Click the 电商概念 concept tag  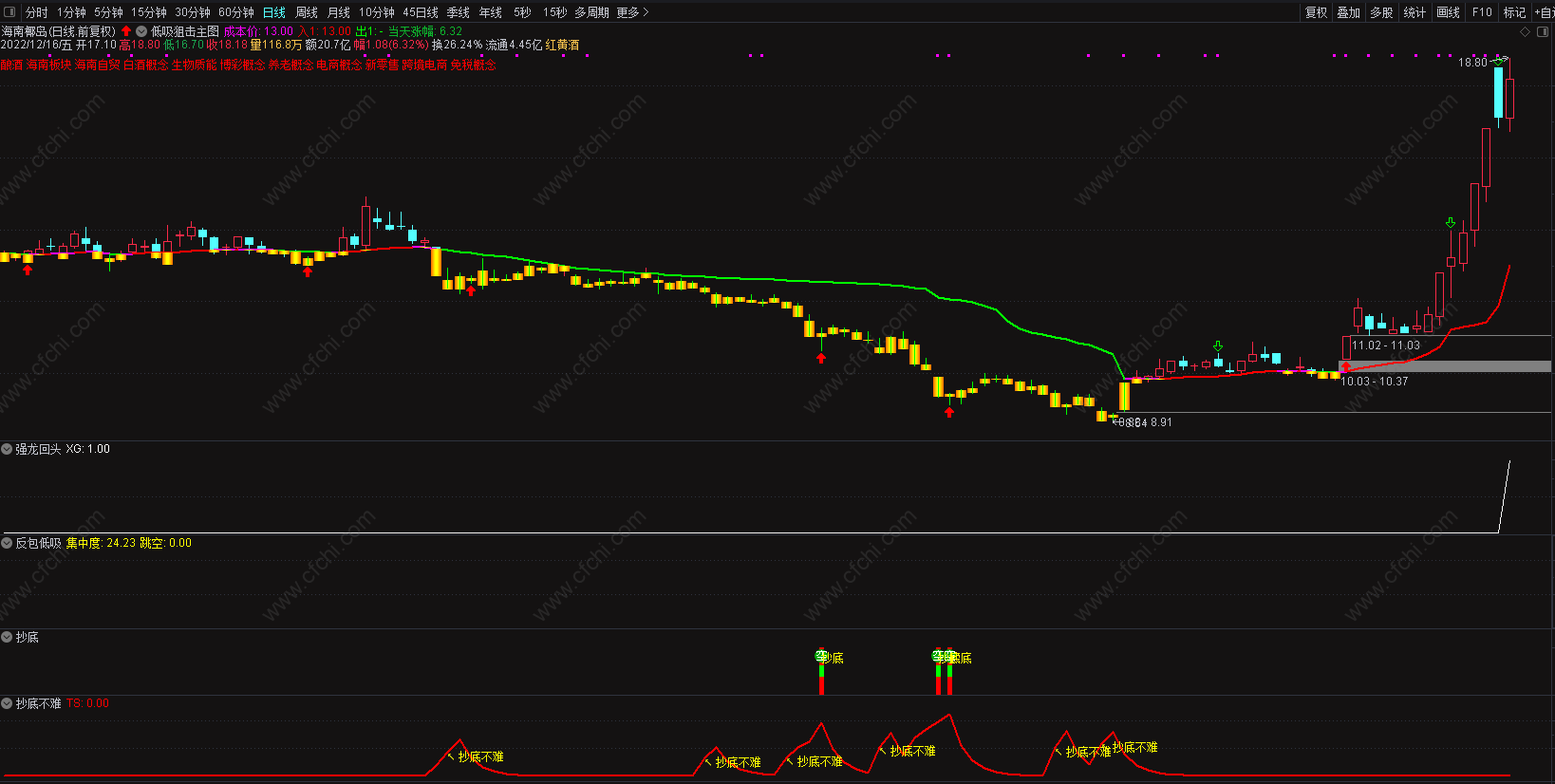tap(340, 65)
